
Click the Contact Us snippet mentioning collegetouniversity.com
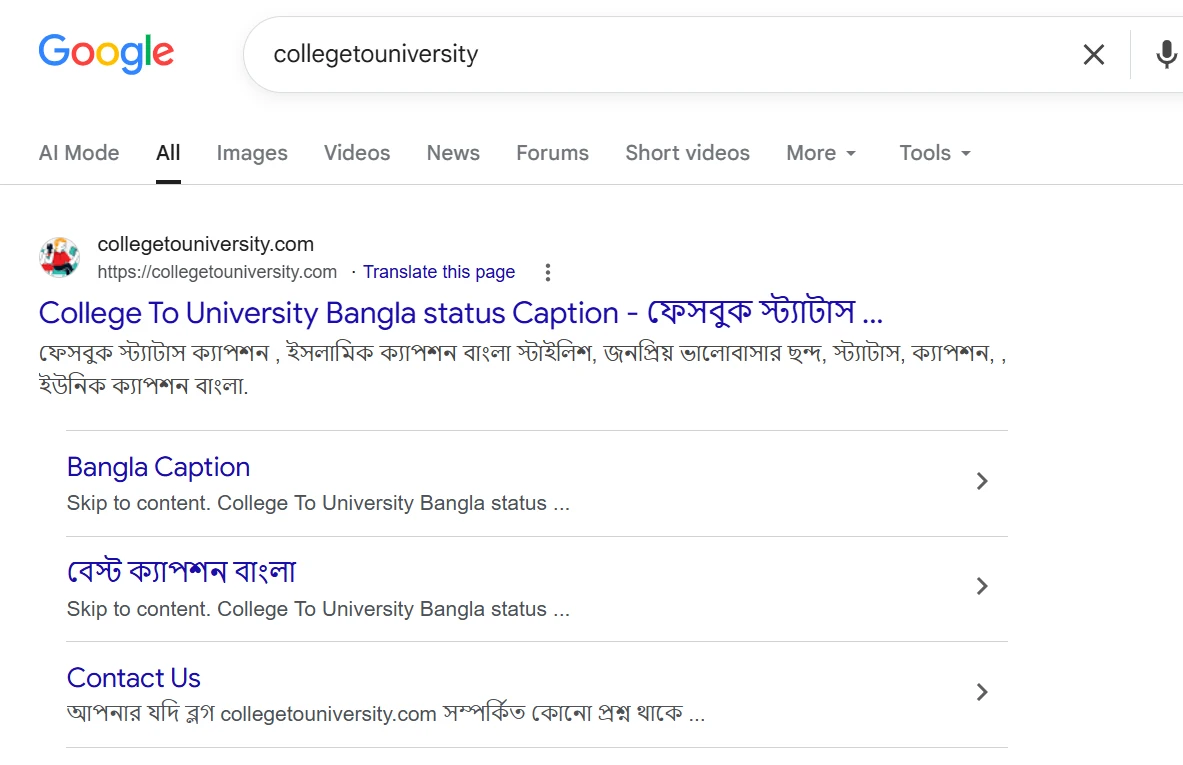(386, 714)
